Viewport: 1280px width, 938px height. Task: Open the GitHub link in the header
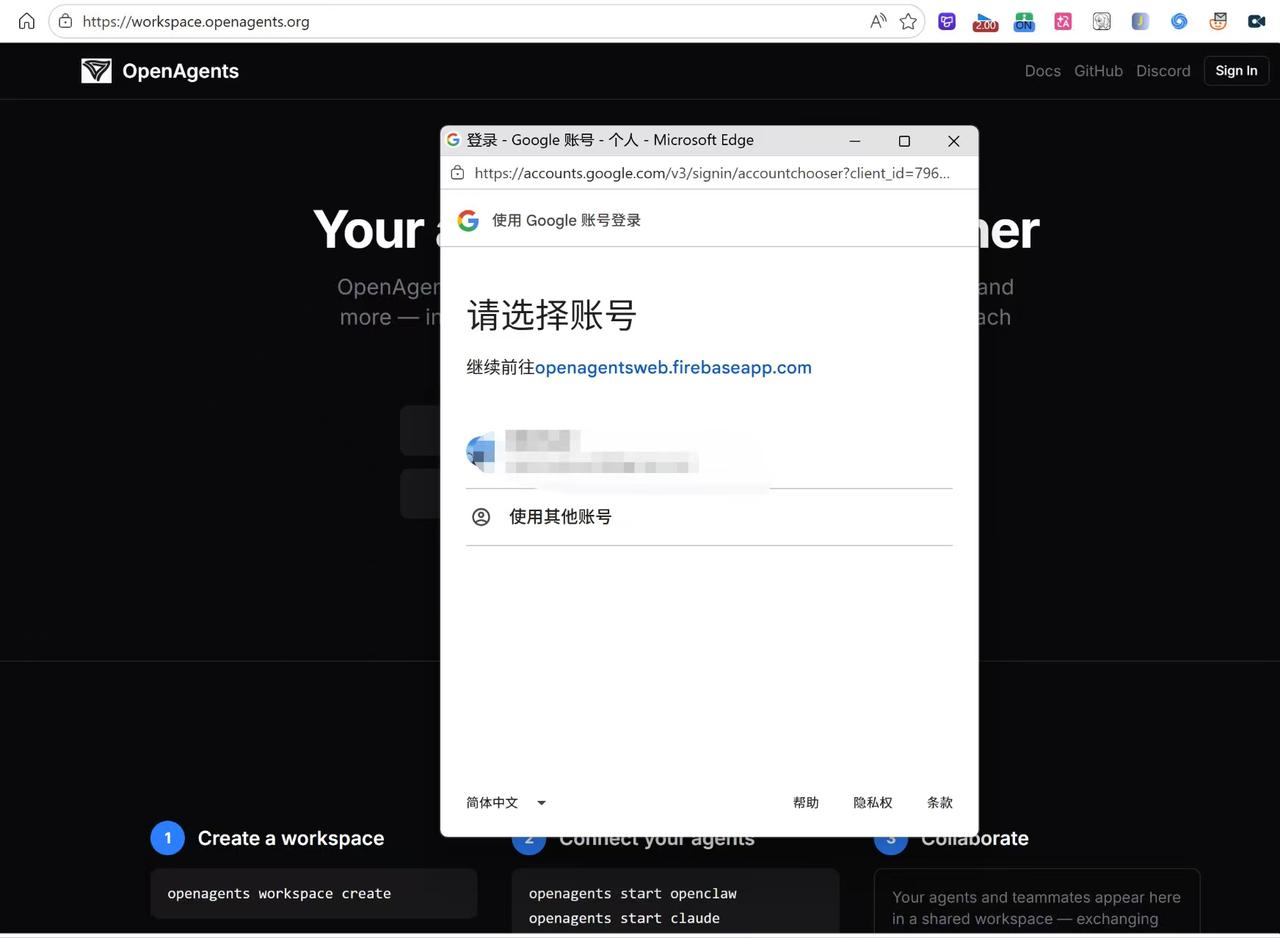(x=1098, y=71)
